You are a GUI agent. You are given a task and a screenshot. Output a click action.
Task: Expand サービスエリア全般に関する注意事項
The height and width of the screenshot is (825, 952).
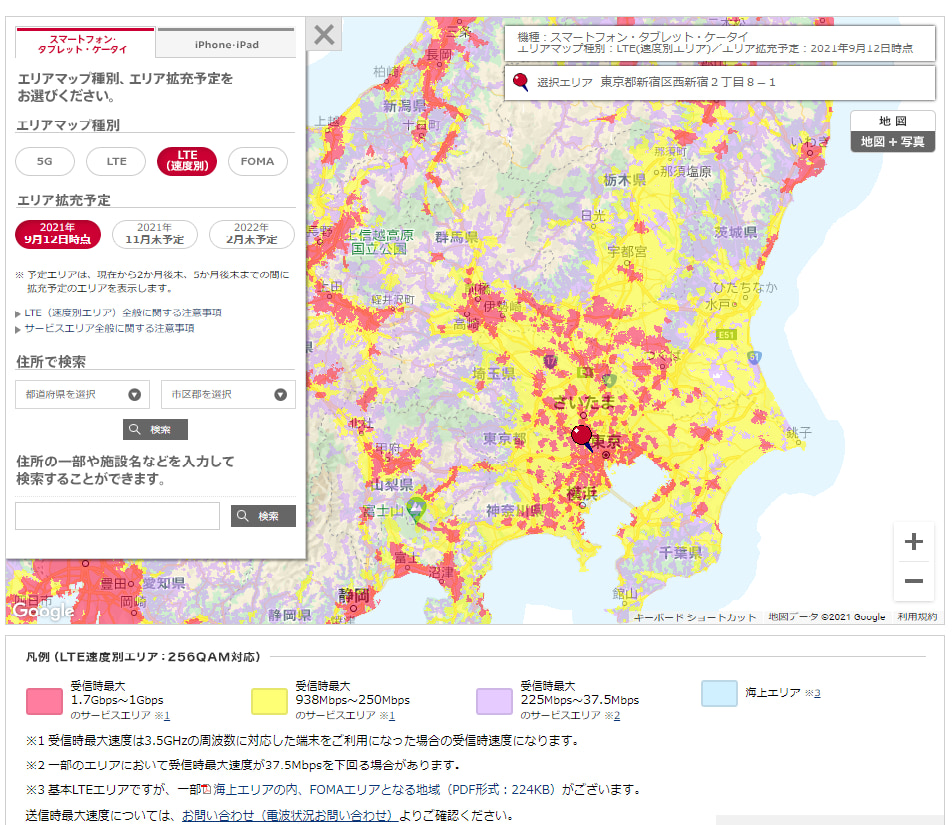tap(109, 328)
